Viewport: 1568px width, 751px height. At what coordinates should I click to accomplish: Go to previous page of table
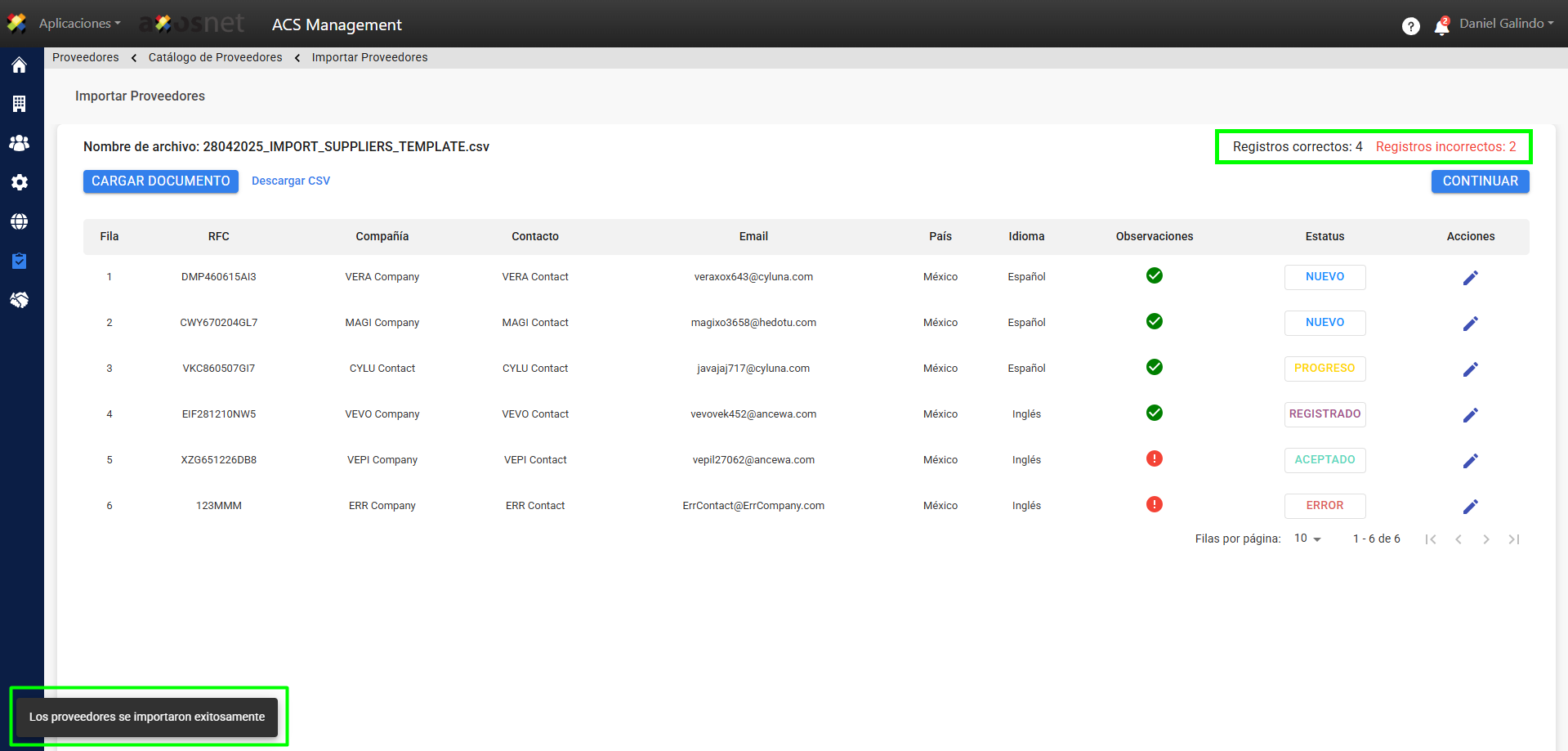(1459, 539)
